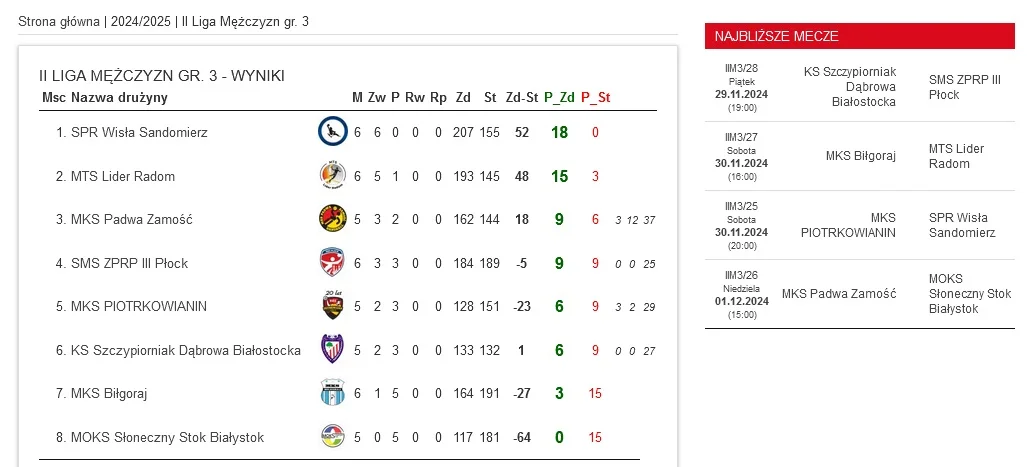
Task: Open SPR Wisła Sandomierz team name in table
Action: [139, 132]
